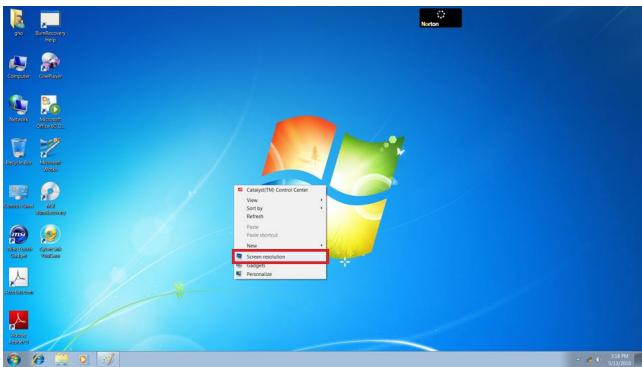The width and height of the screenshot is (642, 367).
Task: Select the MSI logo gadget shortcut
Action: 18,242
